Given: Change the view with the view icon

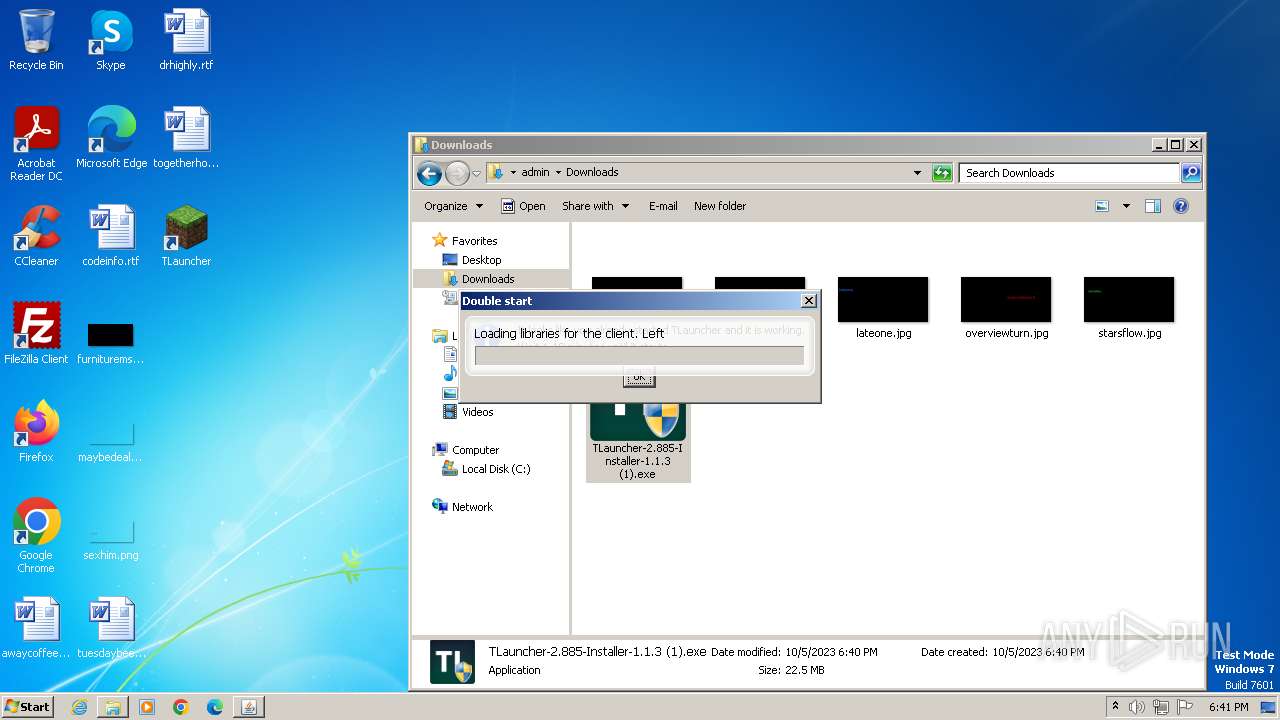Looking at the screenshot, I should [1102, 206].
